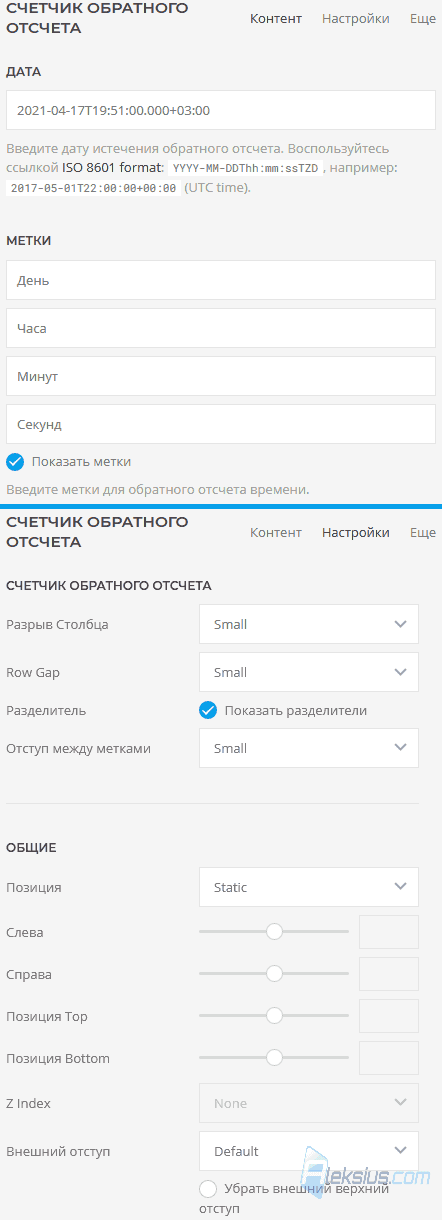The width and height of the screenshot is (442, 1220).
Task: Click the Секунд label input
Action: [x=221, y=424]
